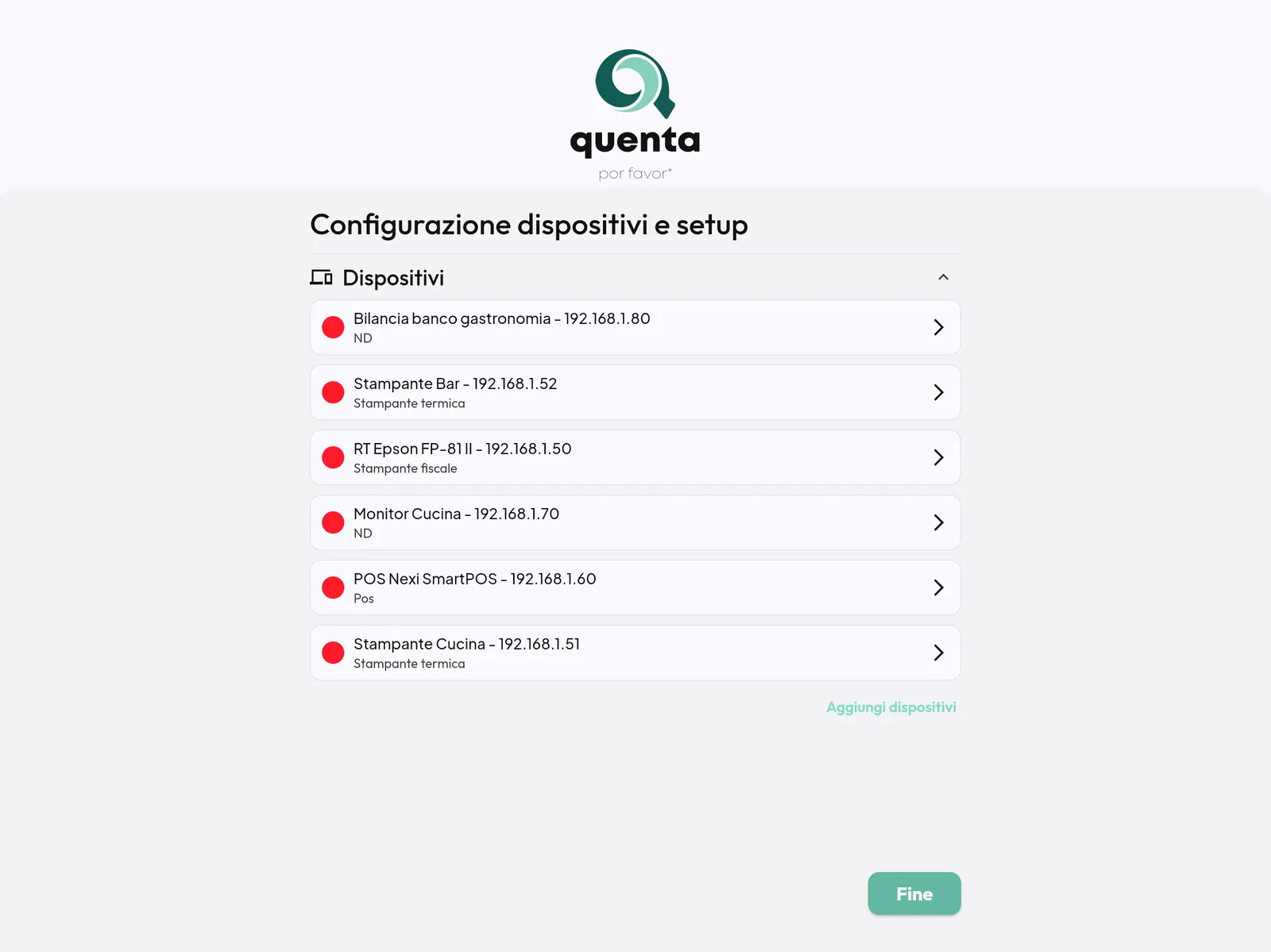Open Stampante Cucina details arrow
The width and height of the screenshot is (1271, 952).
pyautogui.click(x=938, y=653)
